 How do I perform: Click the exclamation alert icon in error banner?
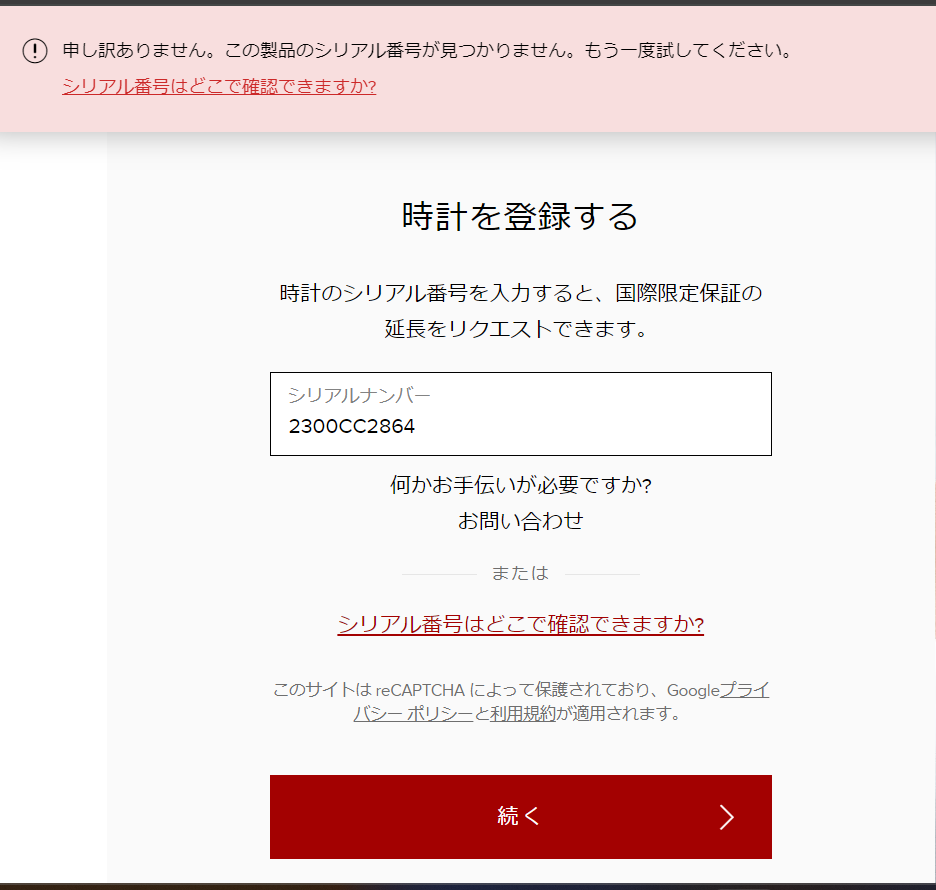pyautogui.click(x=35, y=51)
